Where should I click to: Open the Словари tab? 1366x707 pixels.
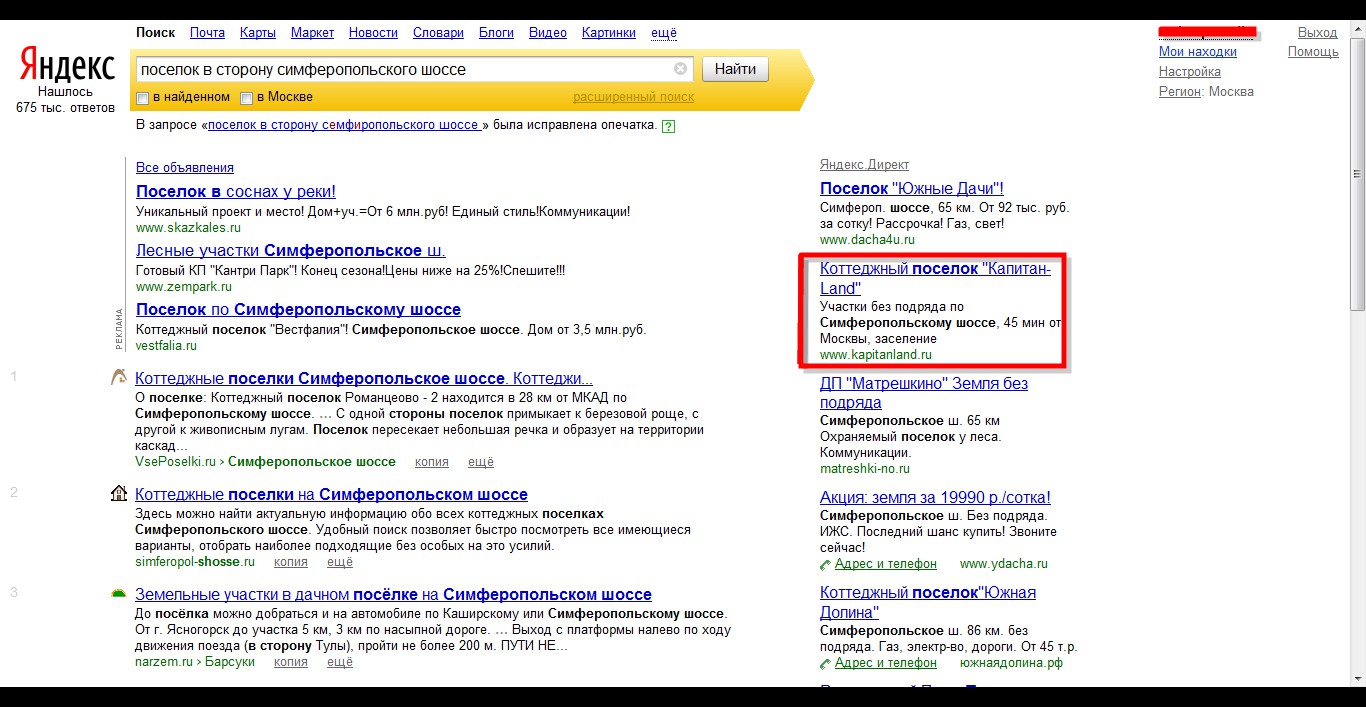click(x=438, y=33)
